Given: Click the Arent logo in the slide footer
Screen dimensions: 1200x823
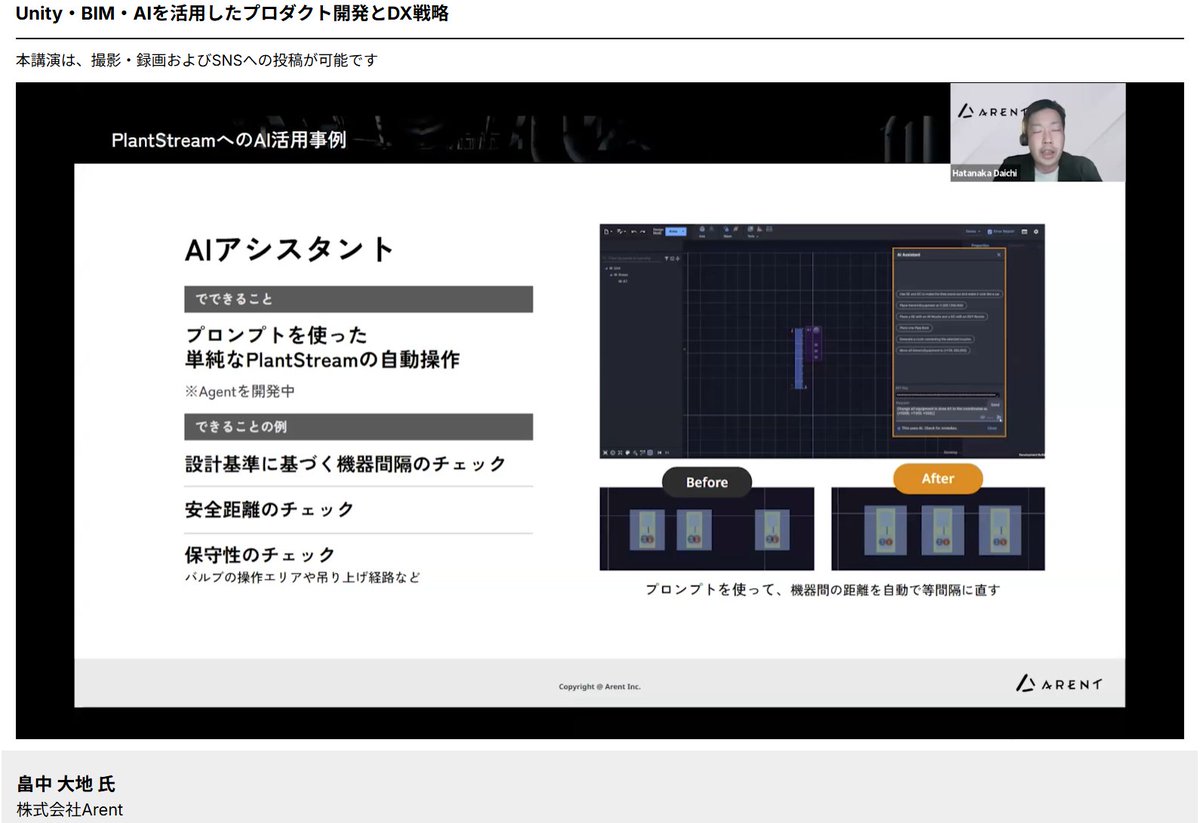Looking at the screenshot, I should pos(1058,683).
